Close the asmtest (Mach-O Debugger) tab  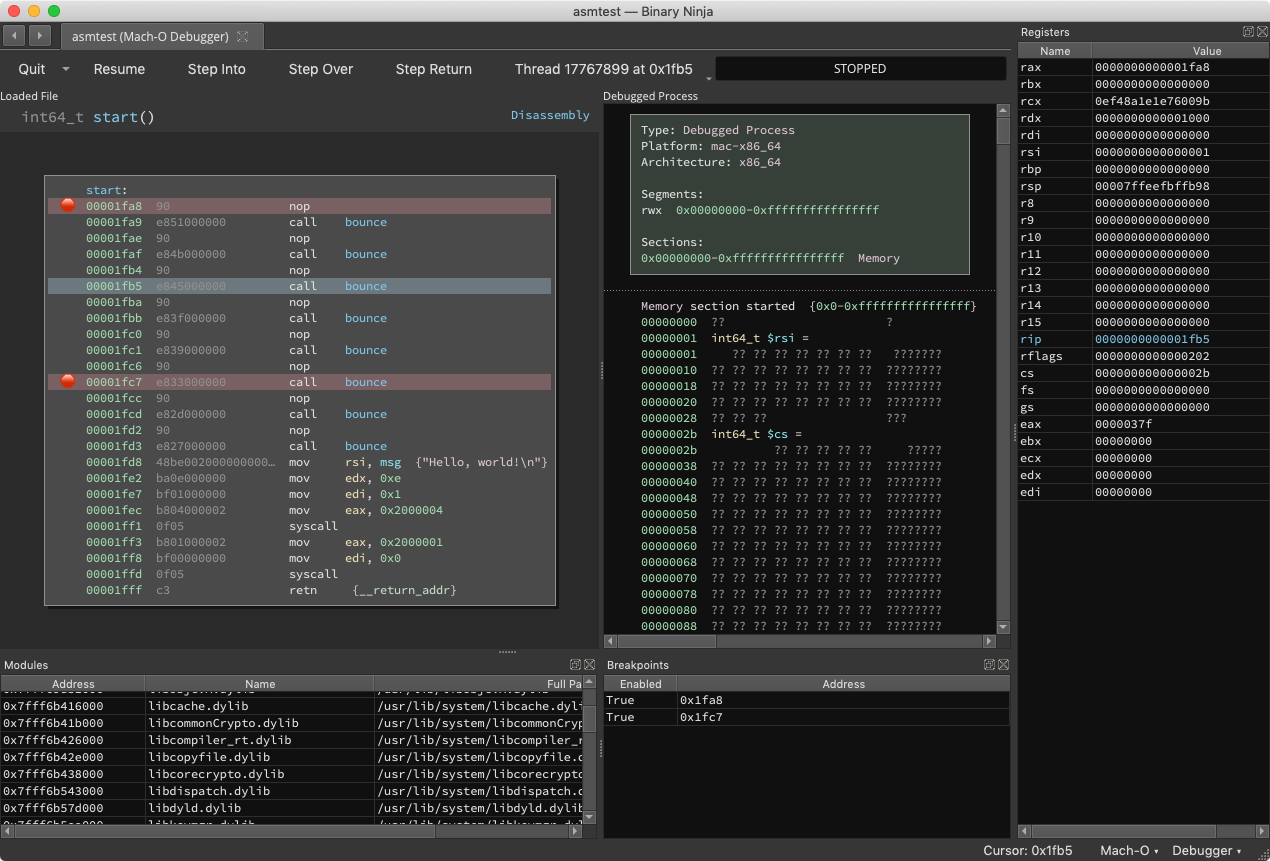pyautogui.click(x=242, y=36)
